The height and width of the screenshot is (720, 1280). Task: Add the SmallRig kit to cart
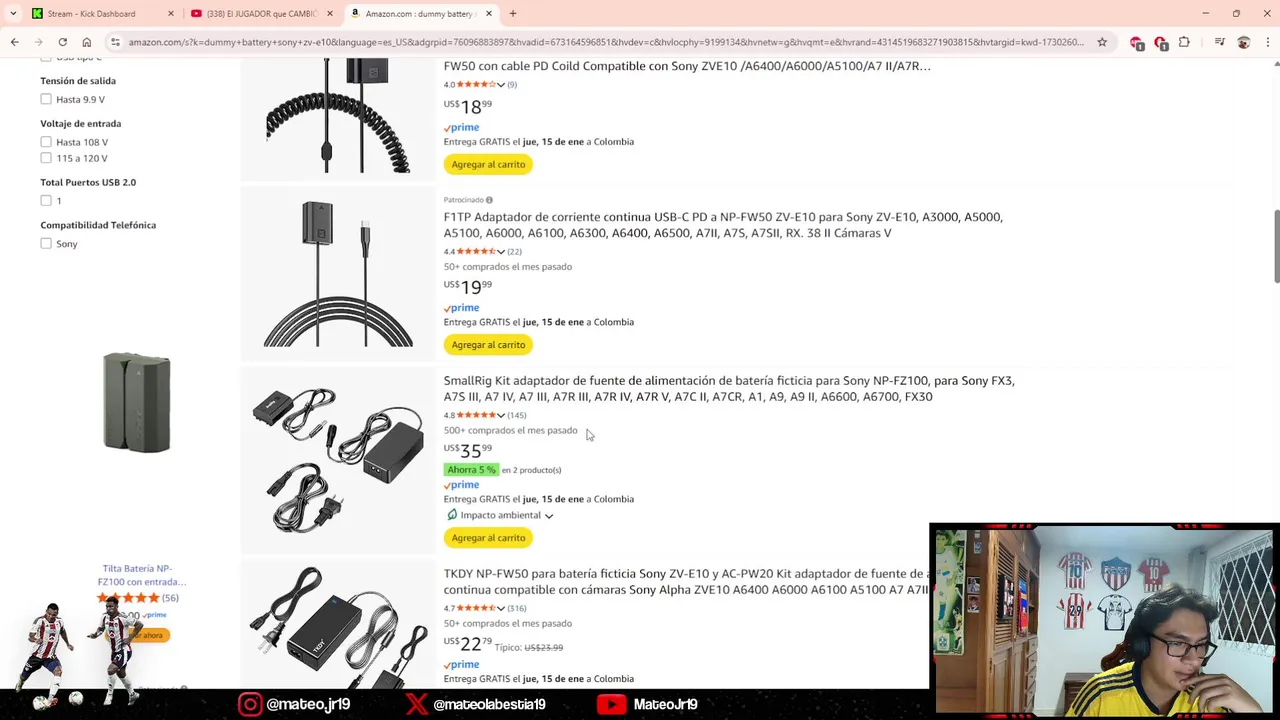tap(488, 538)
